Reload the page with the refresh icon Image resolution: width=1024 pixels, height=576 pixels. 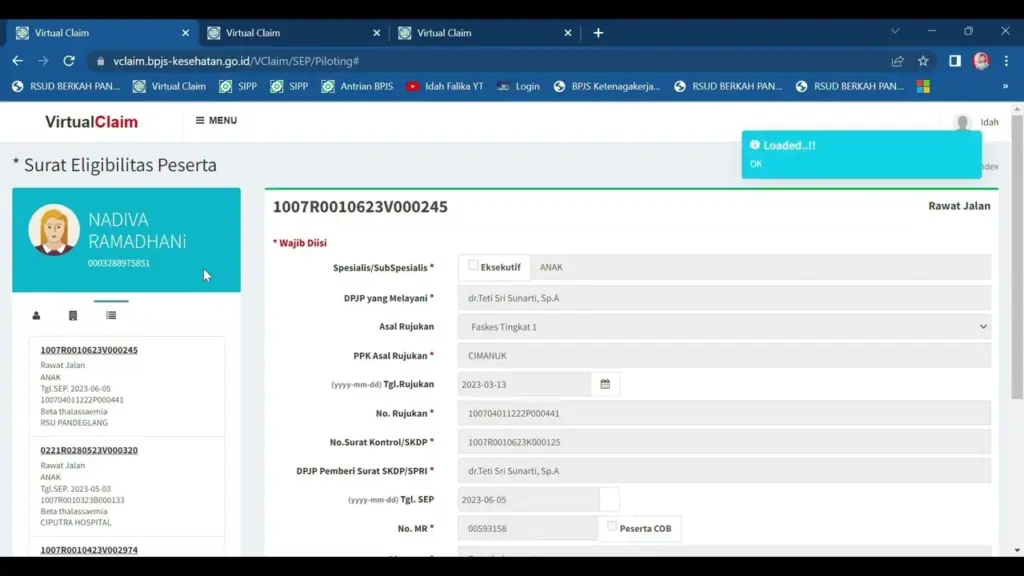click(x=68, y=60)
